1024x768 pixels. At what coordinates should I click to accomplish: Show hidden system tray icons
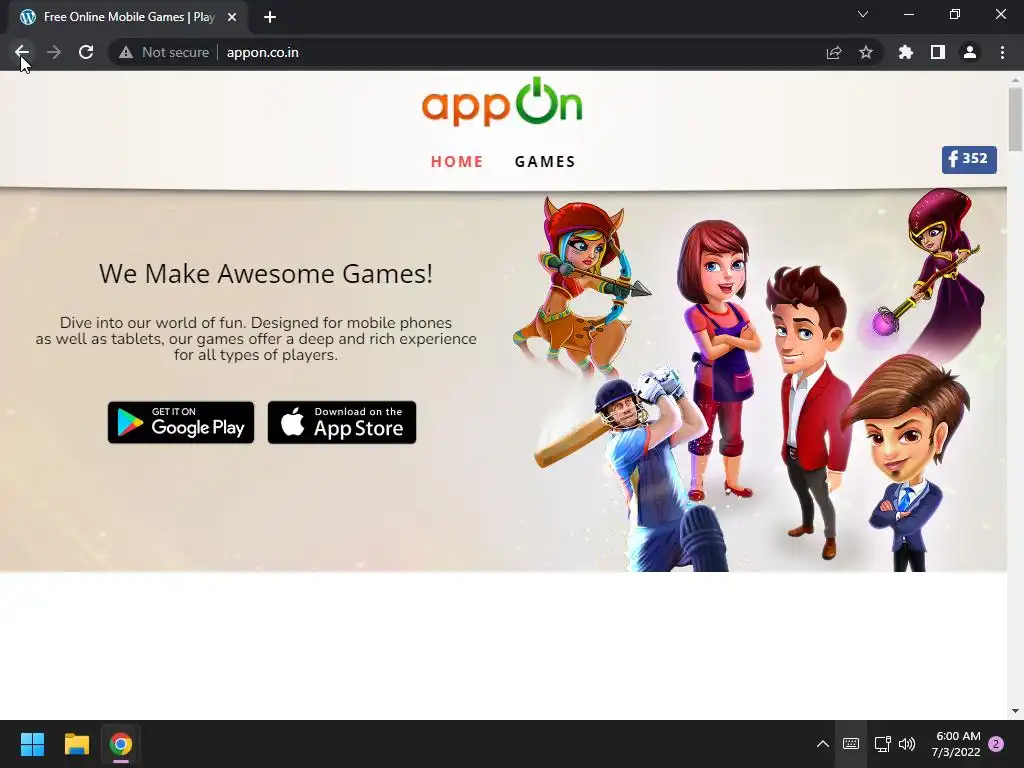tap(823, 744)
